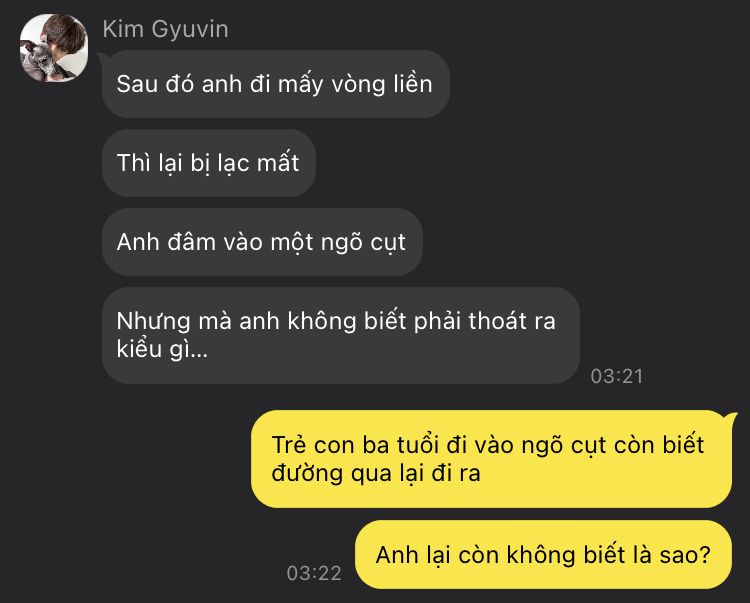Select message 'Sau đó anh đi mấy vòng liền'

coord(276,84)
